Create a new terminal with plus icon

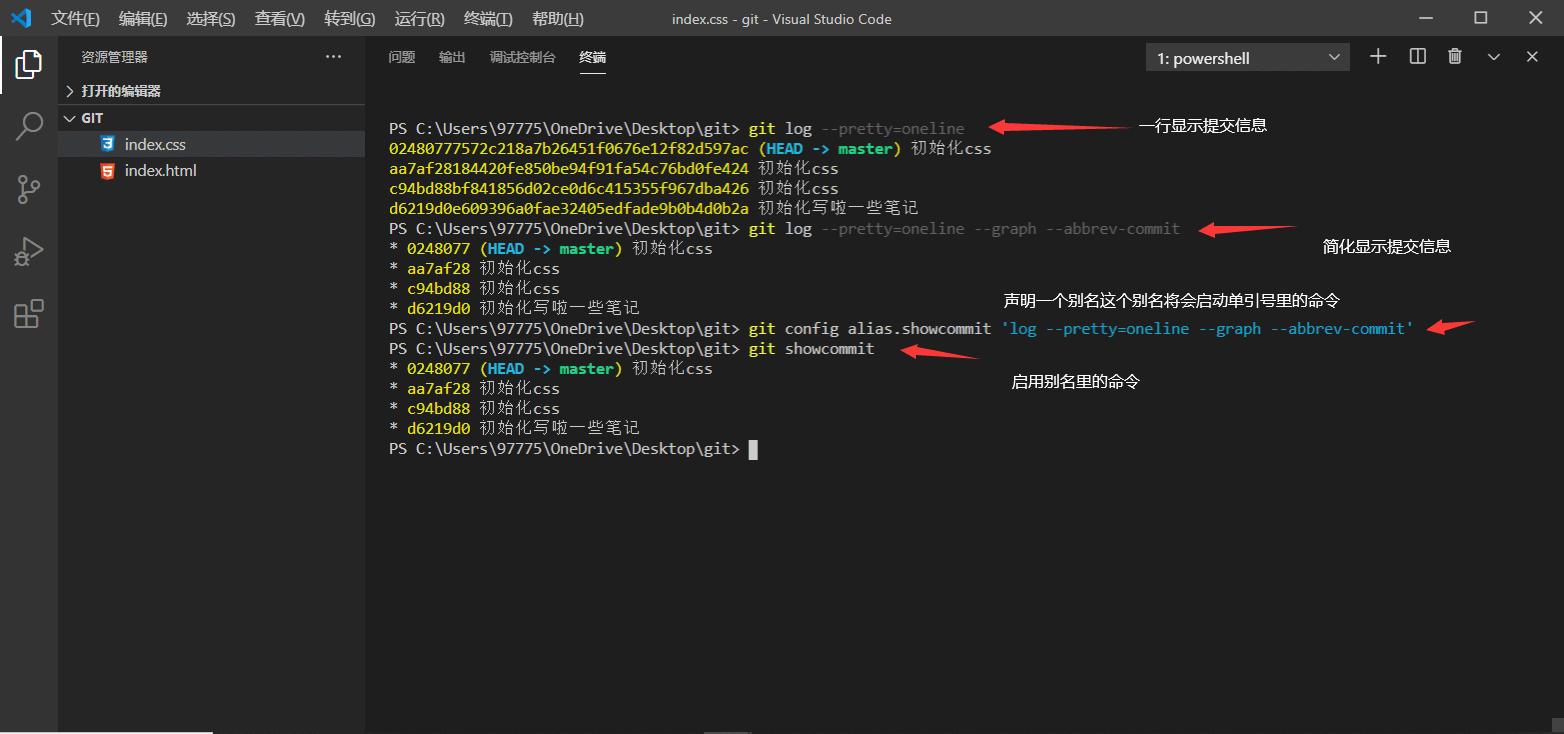coord(1378,57)
